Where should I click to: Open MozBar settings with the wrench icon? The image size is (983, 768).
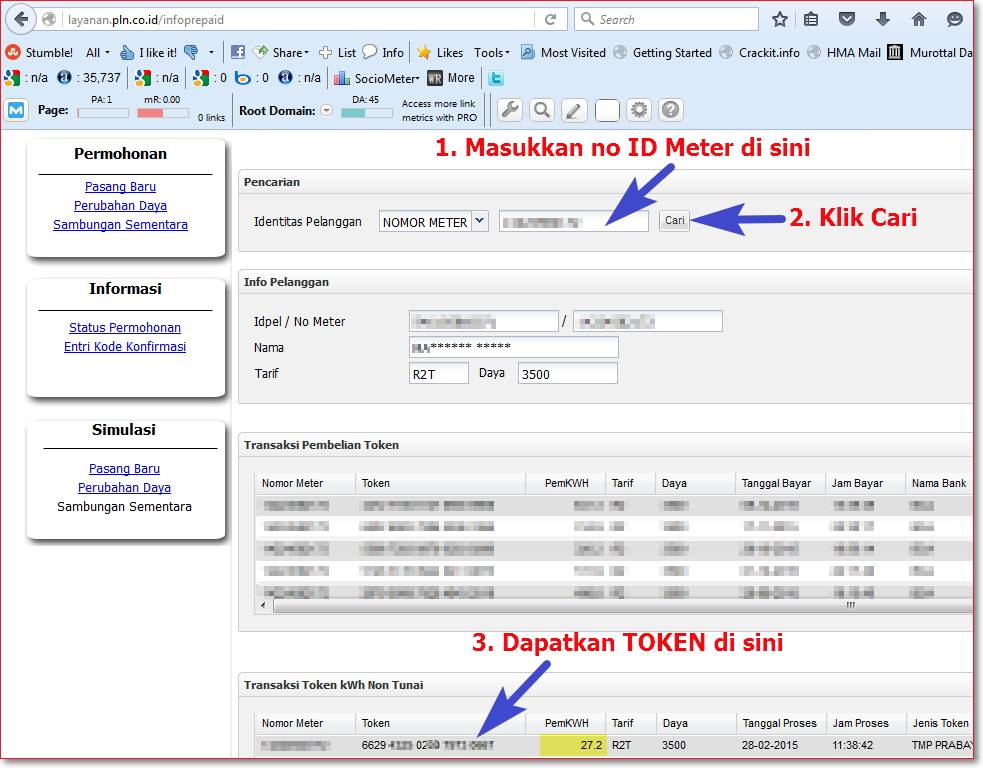pyautogui.click(x=509, y=110)
